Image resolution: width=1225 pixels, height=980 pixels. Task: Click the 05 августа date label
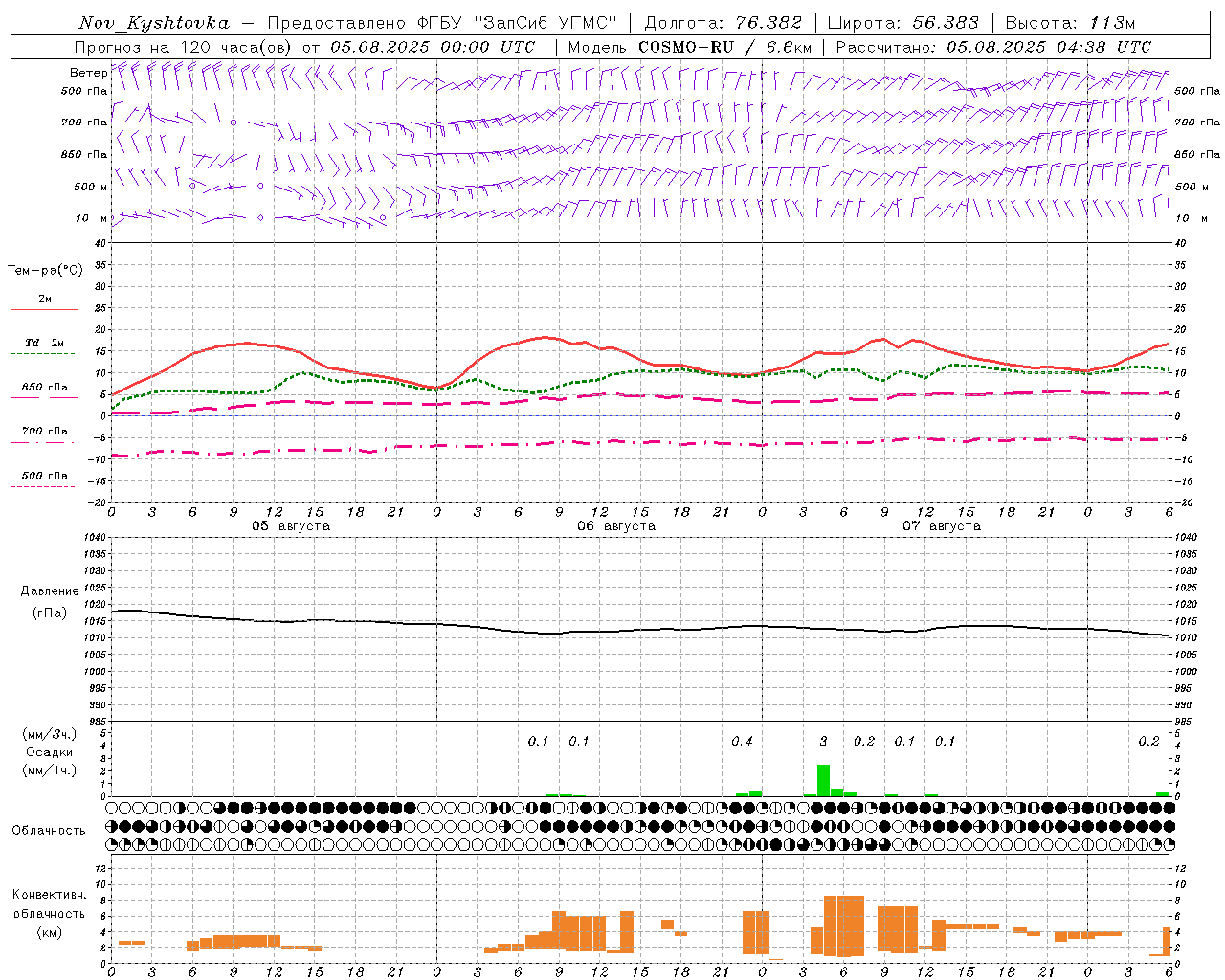[x=291, y=526]
